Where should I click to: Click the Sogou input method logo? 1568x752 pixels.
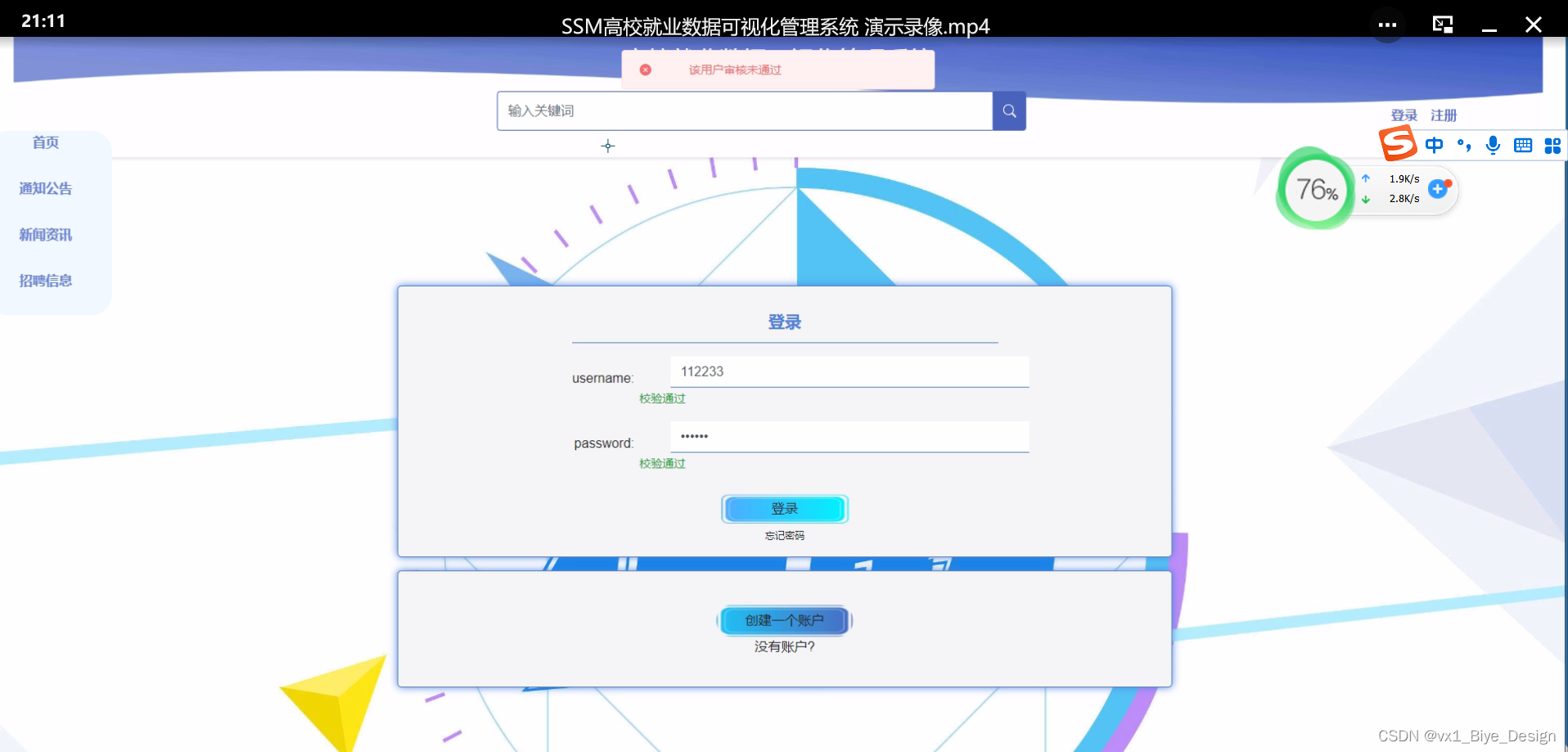(1398, 144)
